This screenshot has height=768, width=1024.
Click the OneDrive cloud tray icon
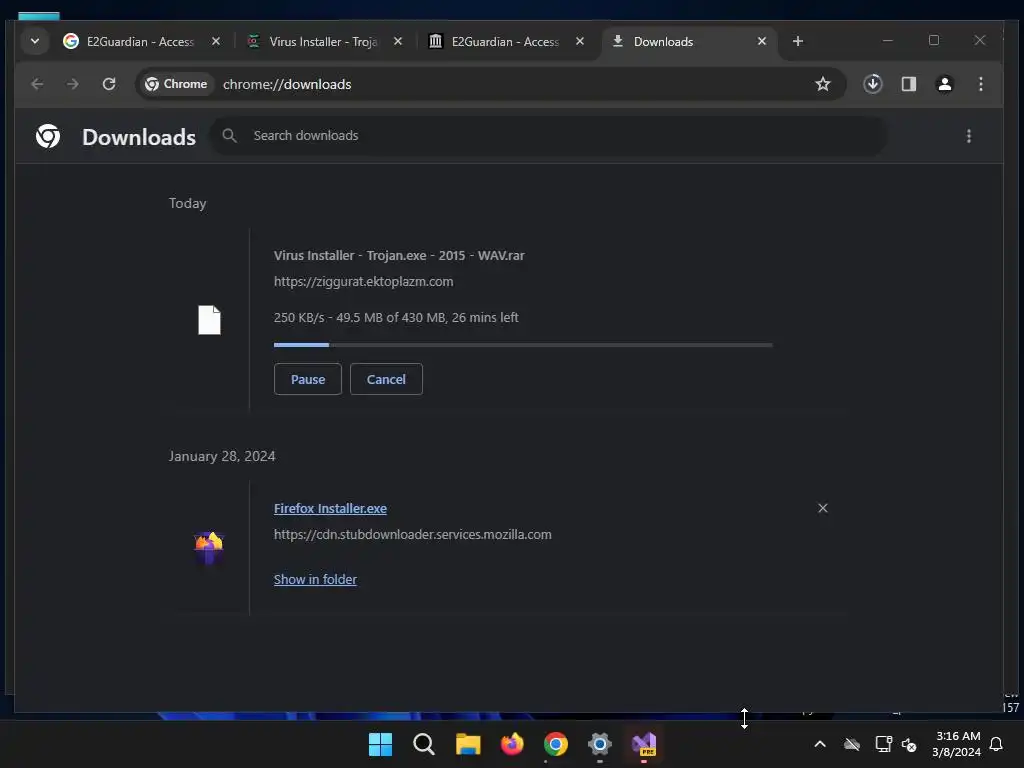point(852,744)
